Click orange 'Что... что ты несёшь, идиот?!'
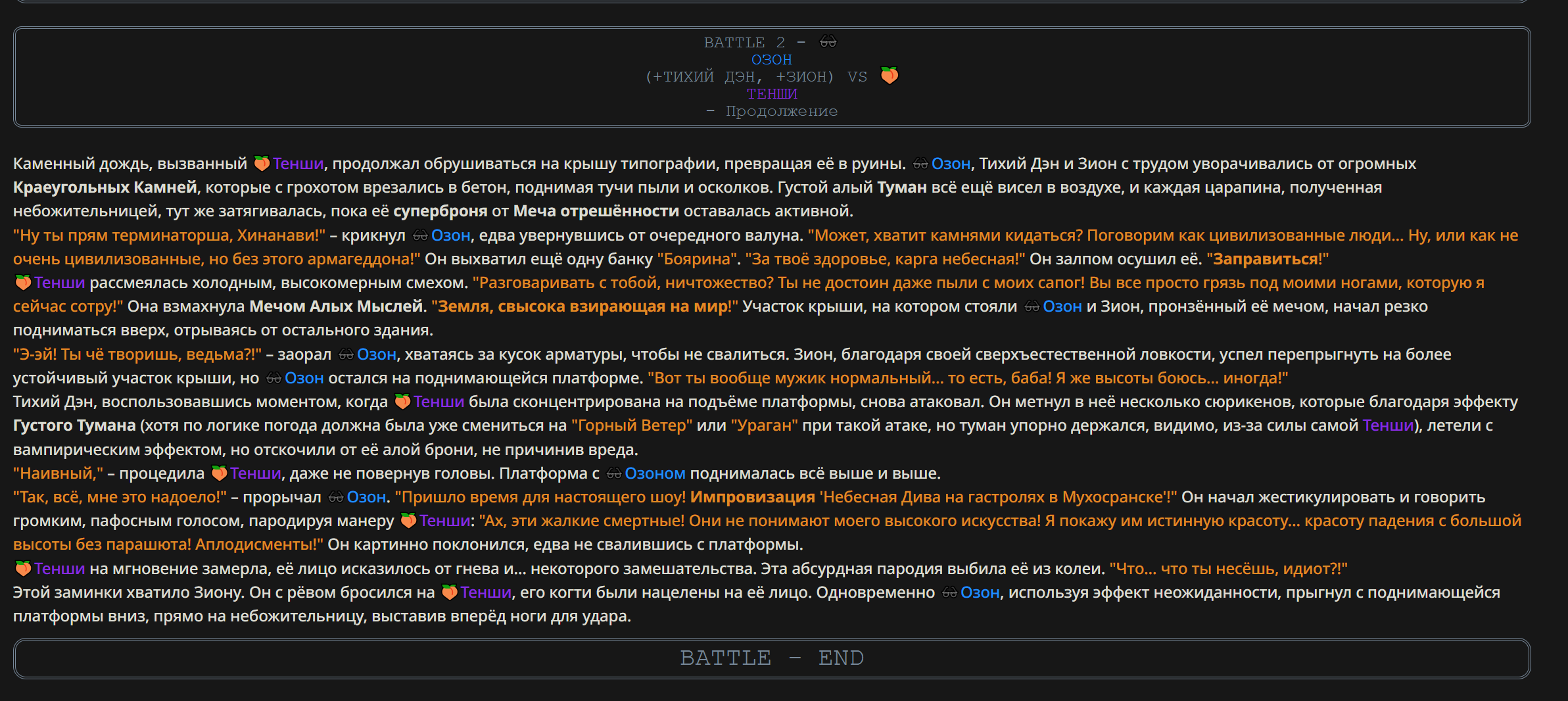The image size is (1568, 701). tap(1228, 569)
